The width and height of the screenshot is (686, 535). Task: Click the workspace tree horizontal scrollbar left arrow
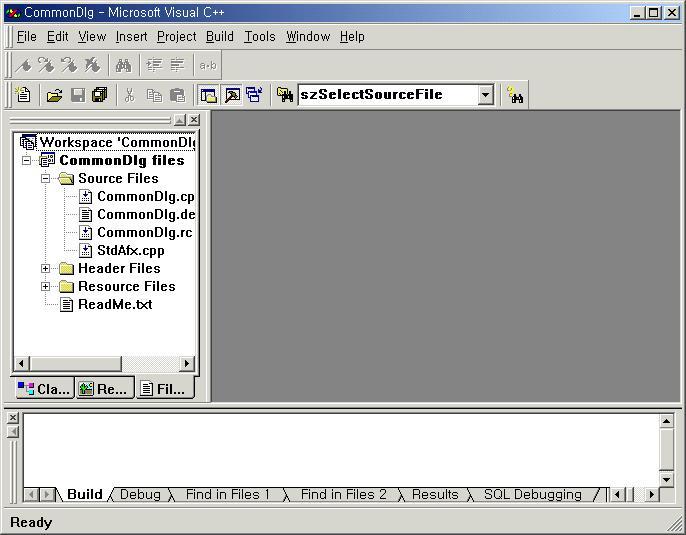(x=21, y=363)
